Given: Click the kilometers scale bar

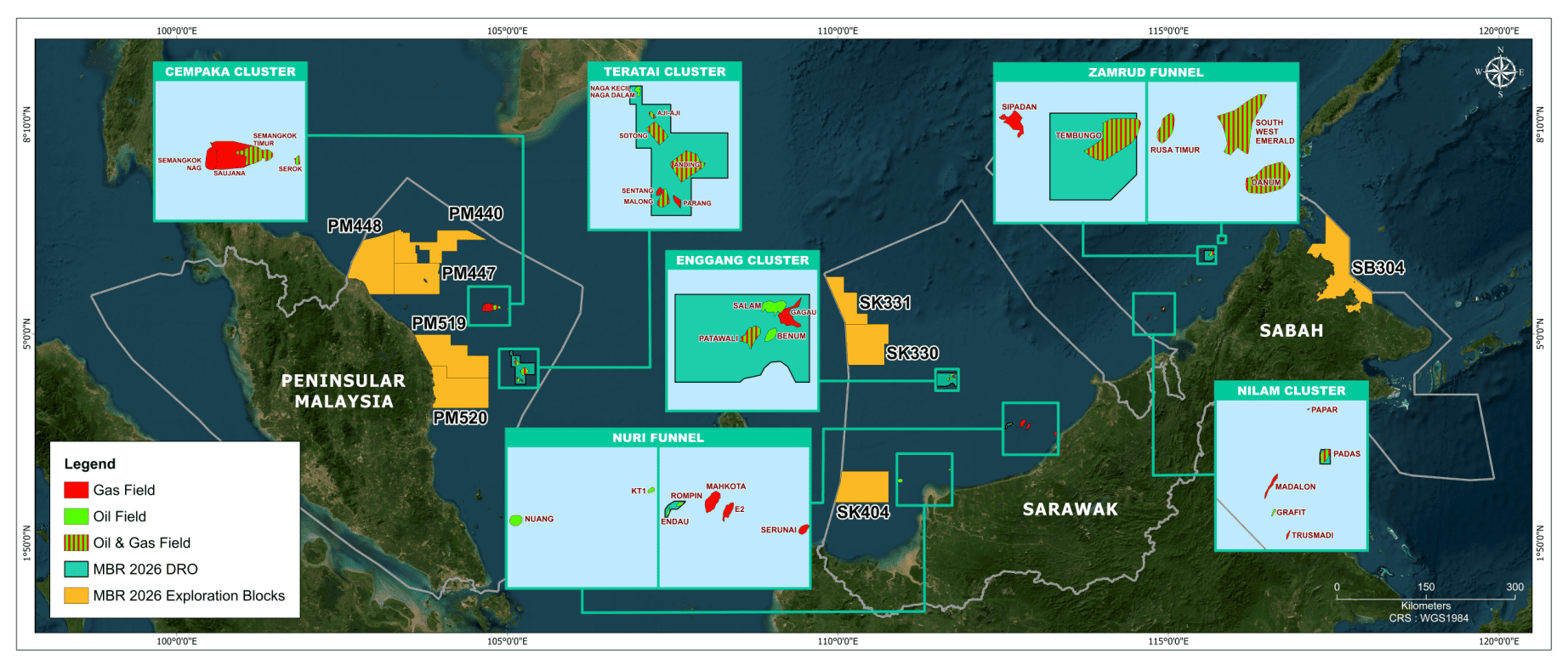Looking at the screenshot, I should (1425, 598).
